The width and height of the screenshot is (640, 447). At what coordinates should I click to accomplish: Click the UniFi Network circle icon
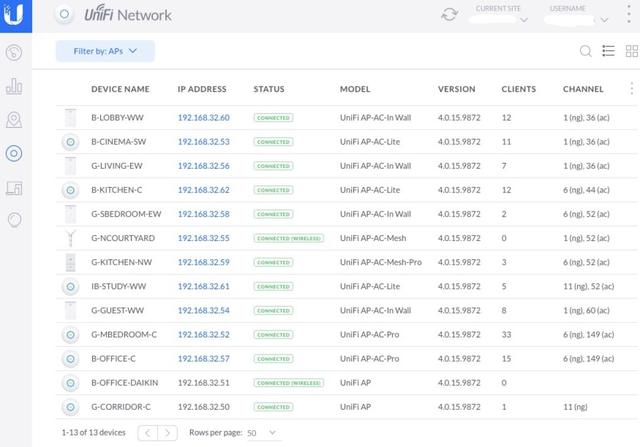(64, 15)
